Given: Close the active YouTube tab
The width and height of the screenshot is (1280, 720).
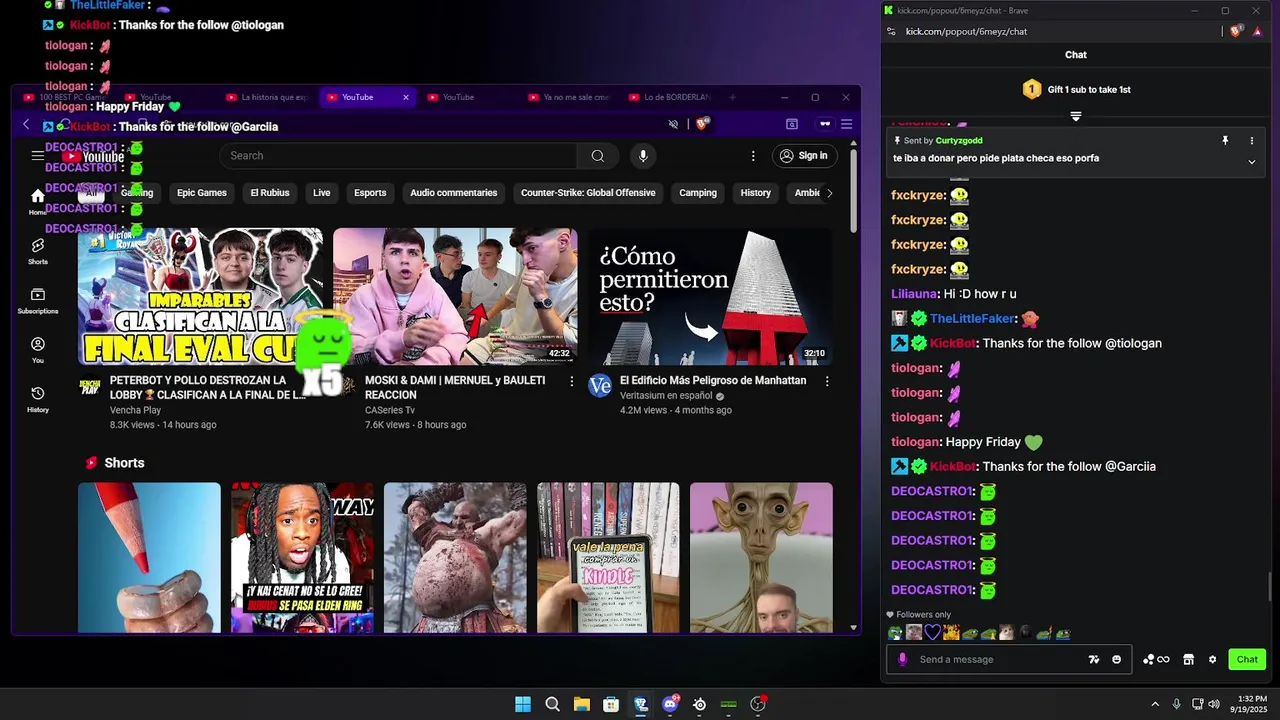Looking at the screenshot, I should 405,97.
